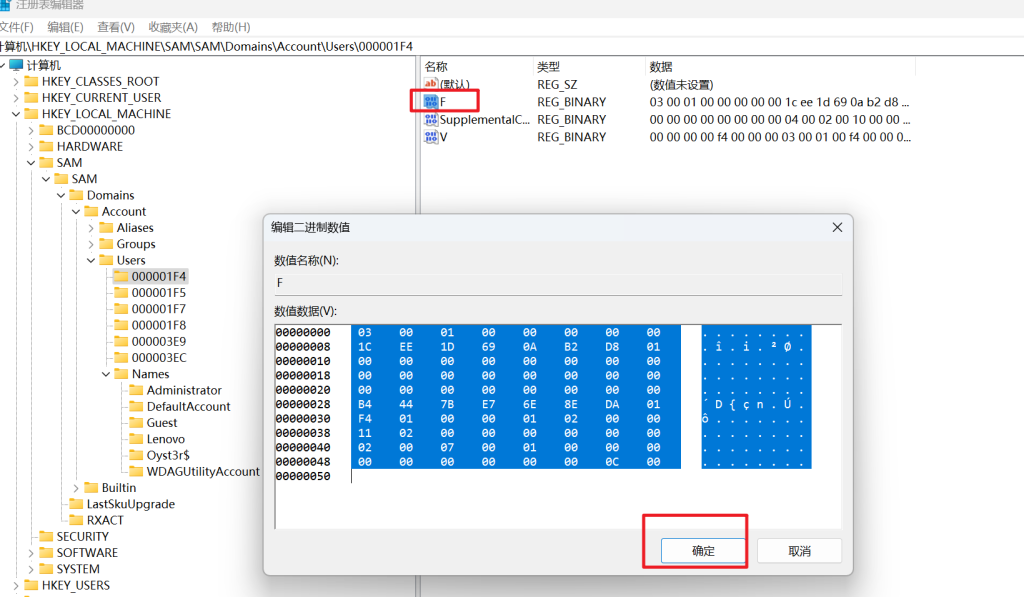Collapse the Users tree node
The image size is (1024, 597).
(91, 260)
